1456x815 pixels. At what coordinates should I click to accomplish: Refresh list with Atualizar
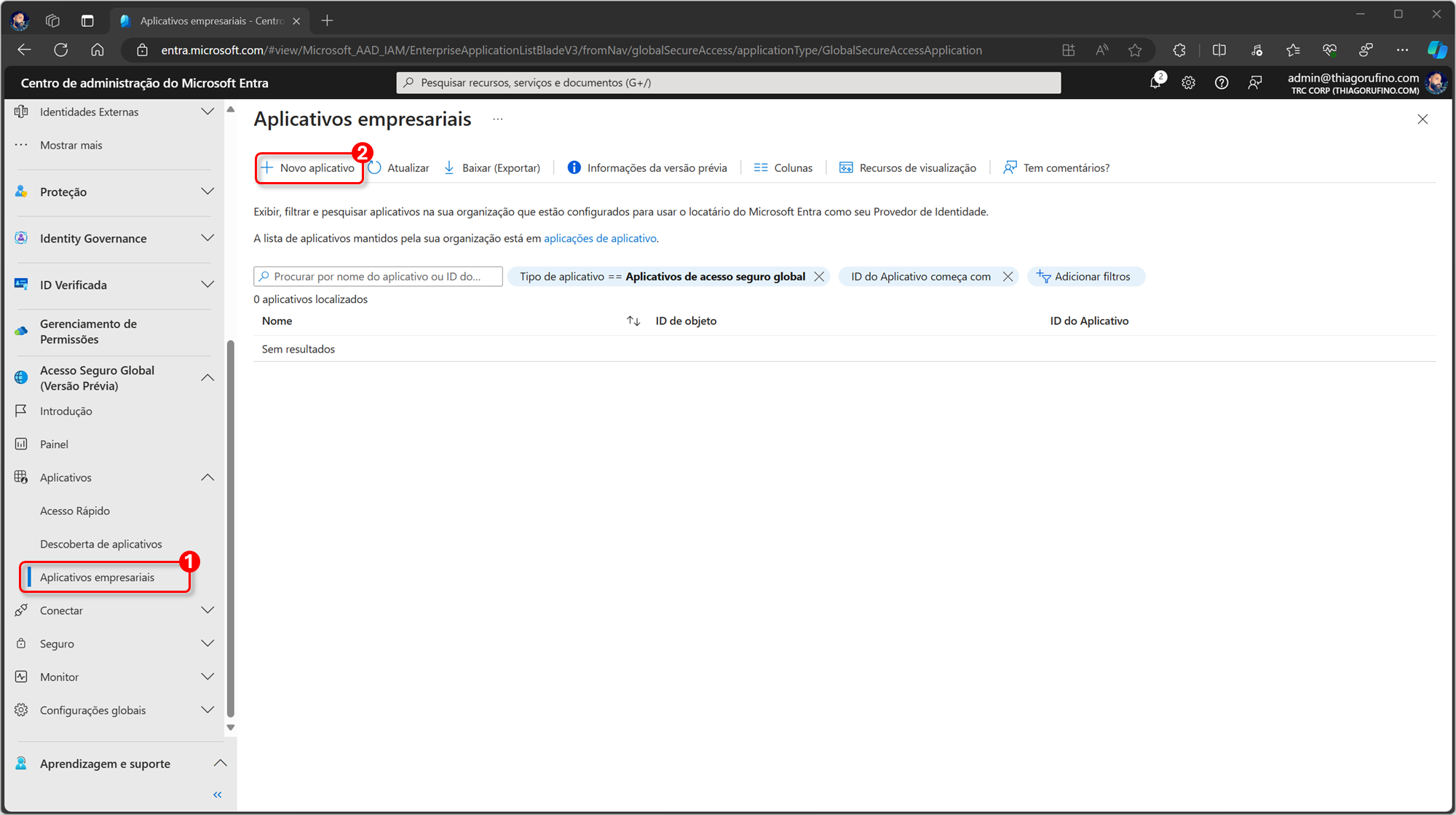pyautogui.click(x=399, y=168)
